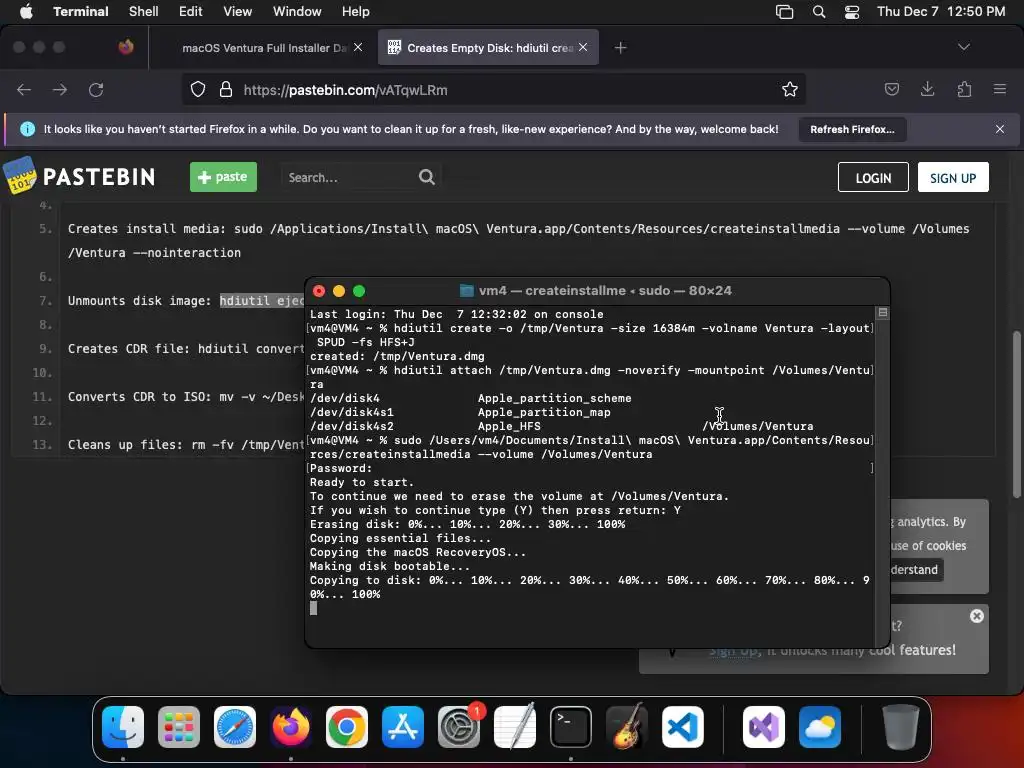
Task: Click the Pastebin logo link
Action: coord(80,176)
